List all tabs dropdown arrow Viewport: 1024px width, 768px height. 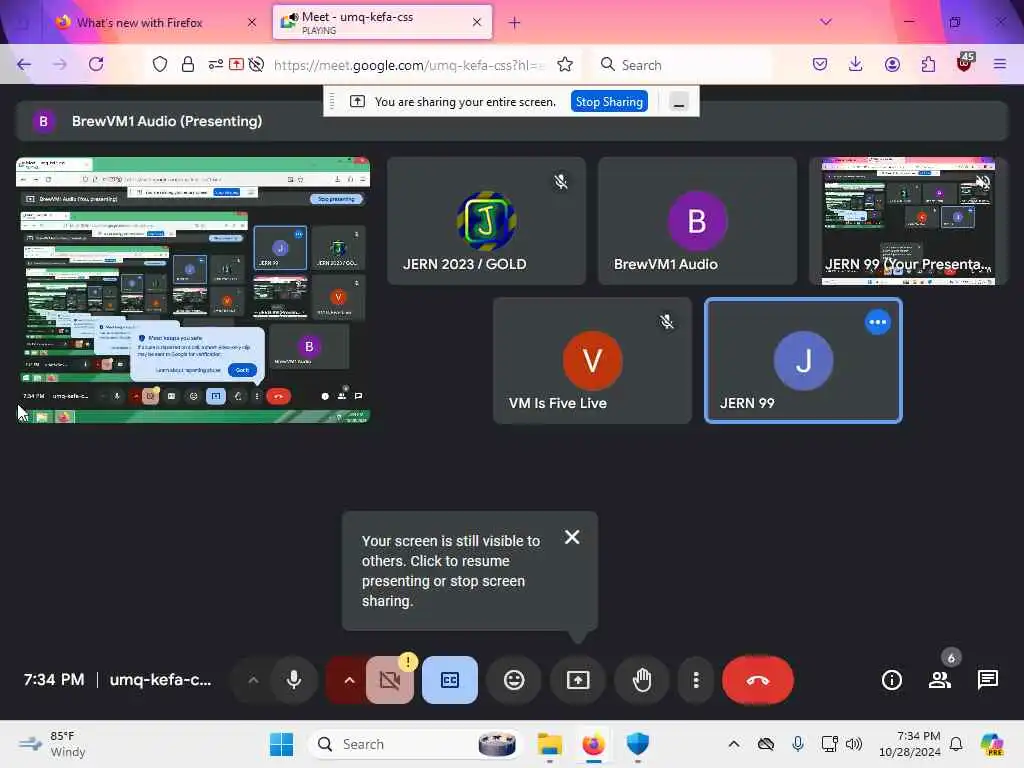point(826,22)
